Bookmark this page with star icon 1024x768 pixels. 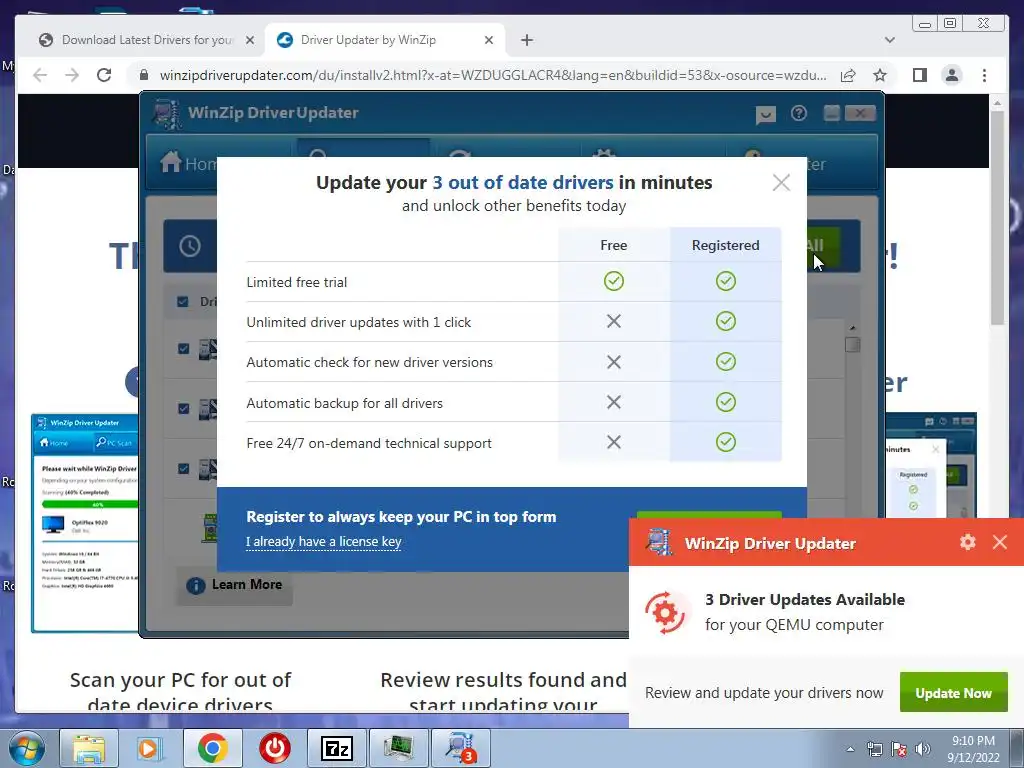tap(880, 75)
